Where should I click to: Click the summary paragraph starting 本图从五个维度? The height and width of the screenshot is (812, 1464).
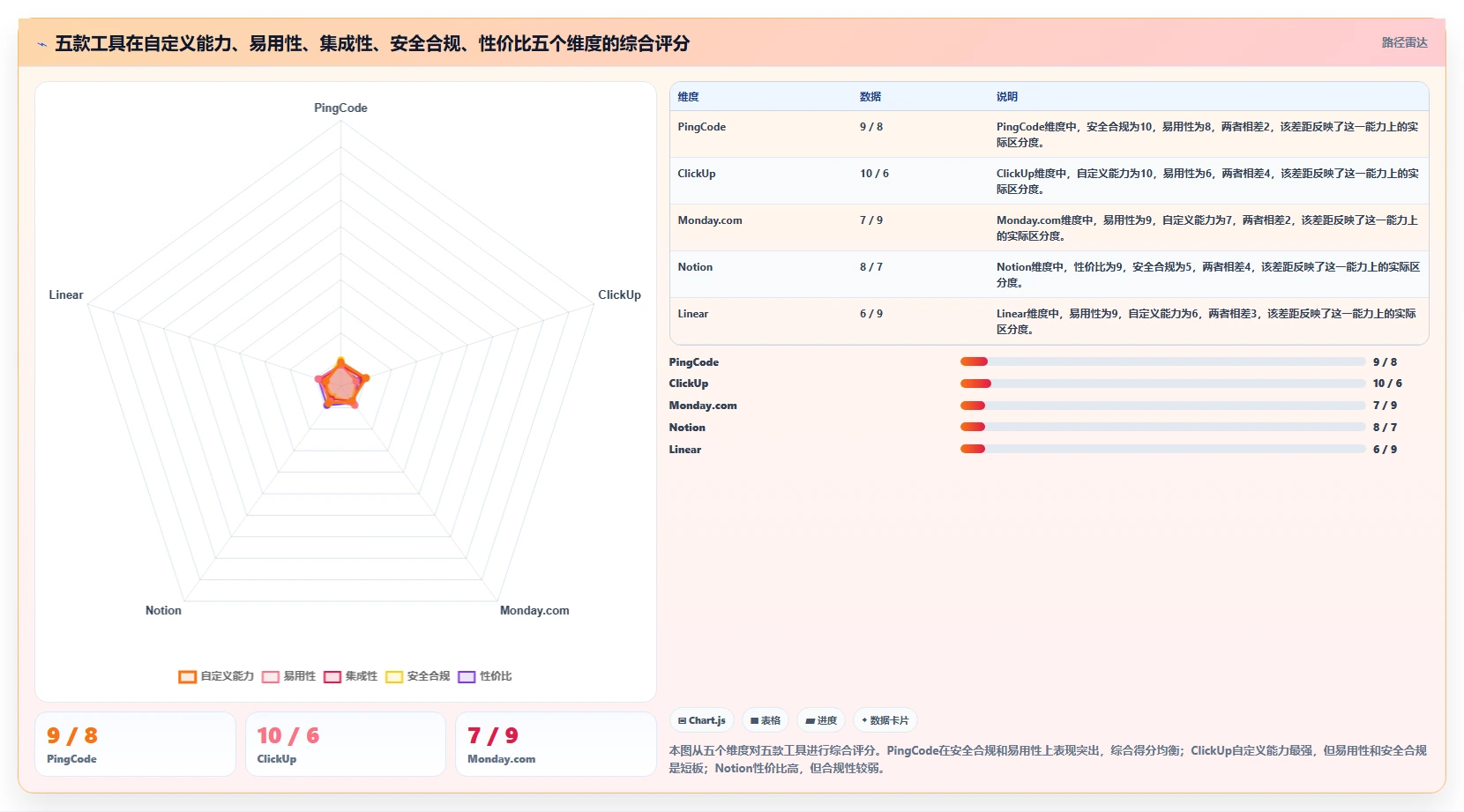(x=1048, y=759)
